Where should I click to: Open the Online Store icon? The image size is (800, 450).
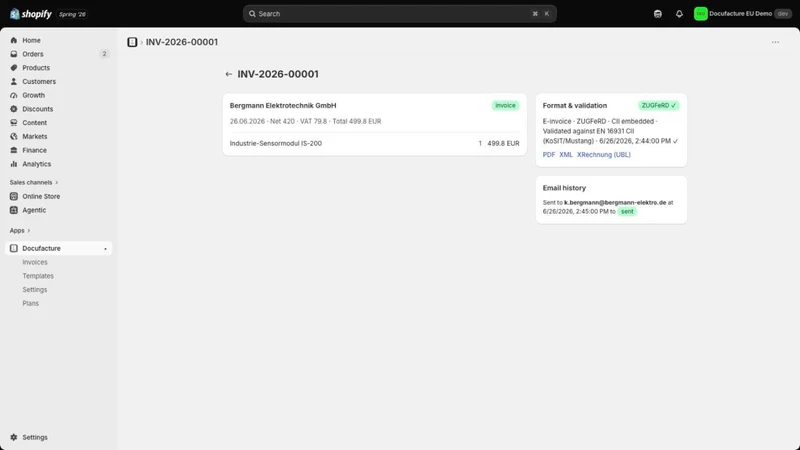point(14,196)
